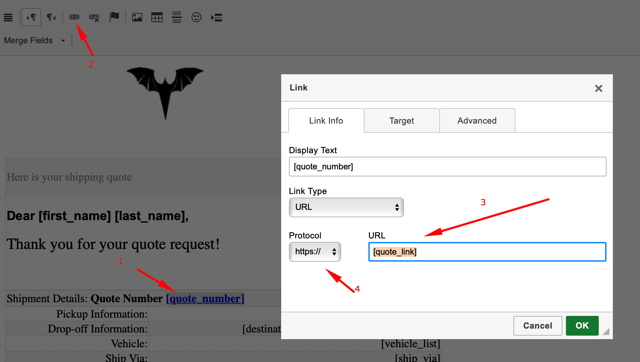
Task: Switch to the Link Info tab
Action: point(326,121)
